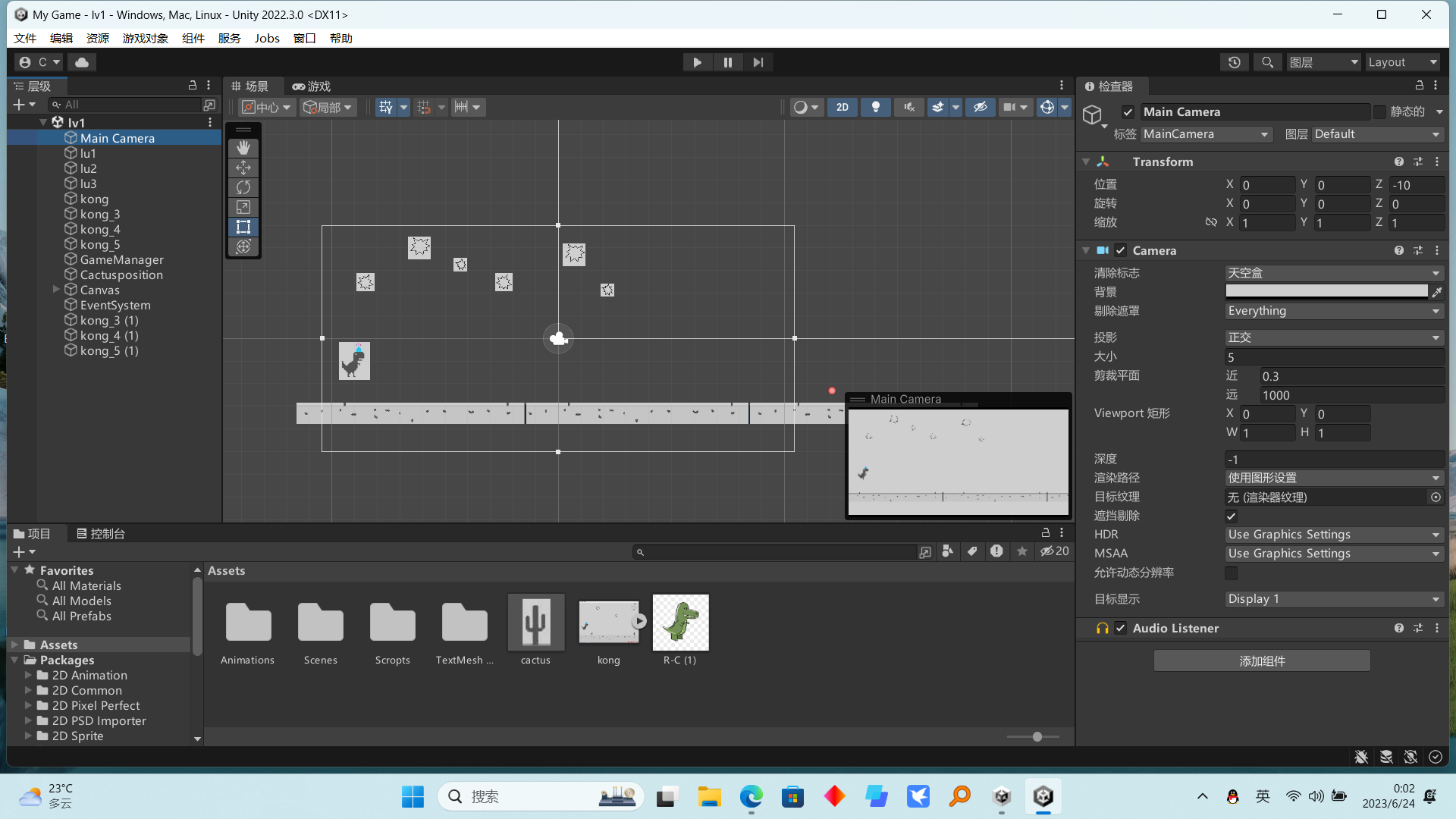Uncheck the Main Camera active checkbox
Screen dimensions: 1456x819
click(x=1128, y=112)
